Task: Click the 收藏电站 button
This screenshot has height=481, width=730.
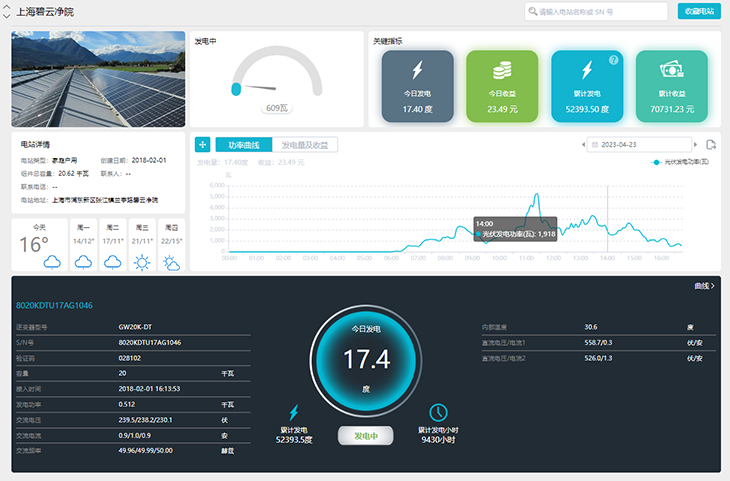Action: click(x=699, y=11)
